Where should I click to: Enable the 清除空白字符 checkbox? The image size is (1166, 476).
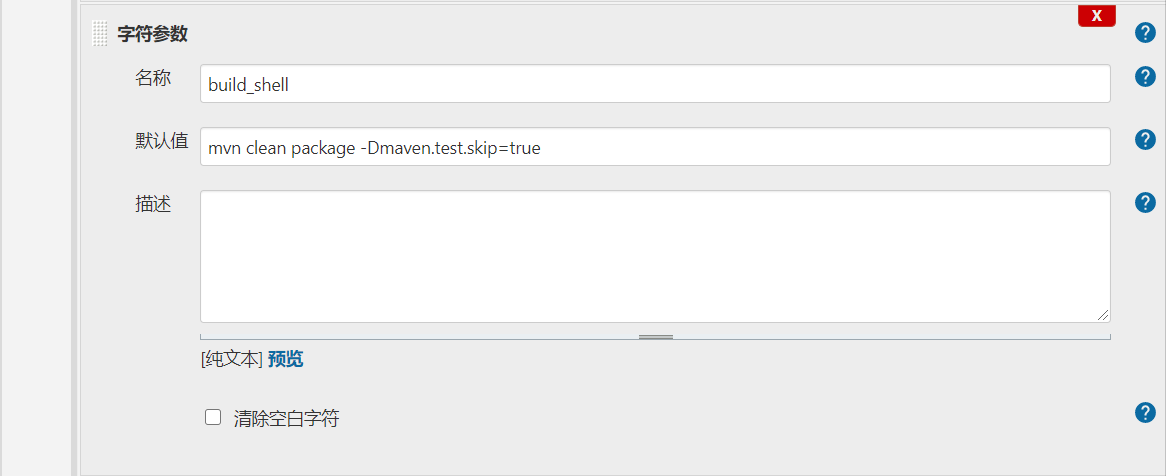(213, 416)
